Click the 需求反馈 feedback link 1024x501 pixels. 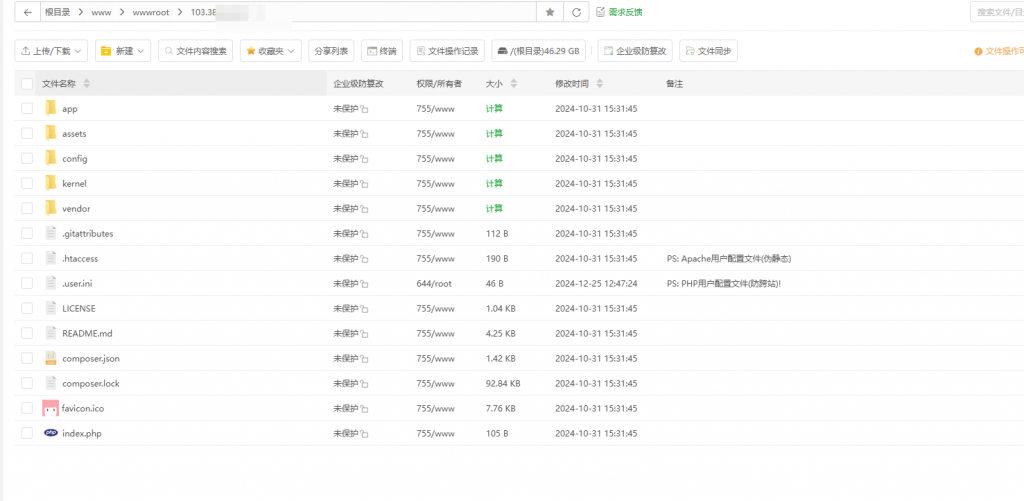[620, 12]
